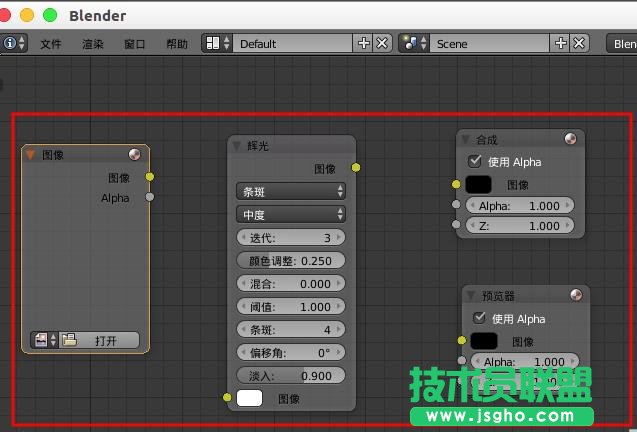637x432 pixels.
Task: Open the 渲染 menu
Action: (93, 44)
